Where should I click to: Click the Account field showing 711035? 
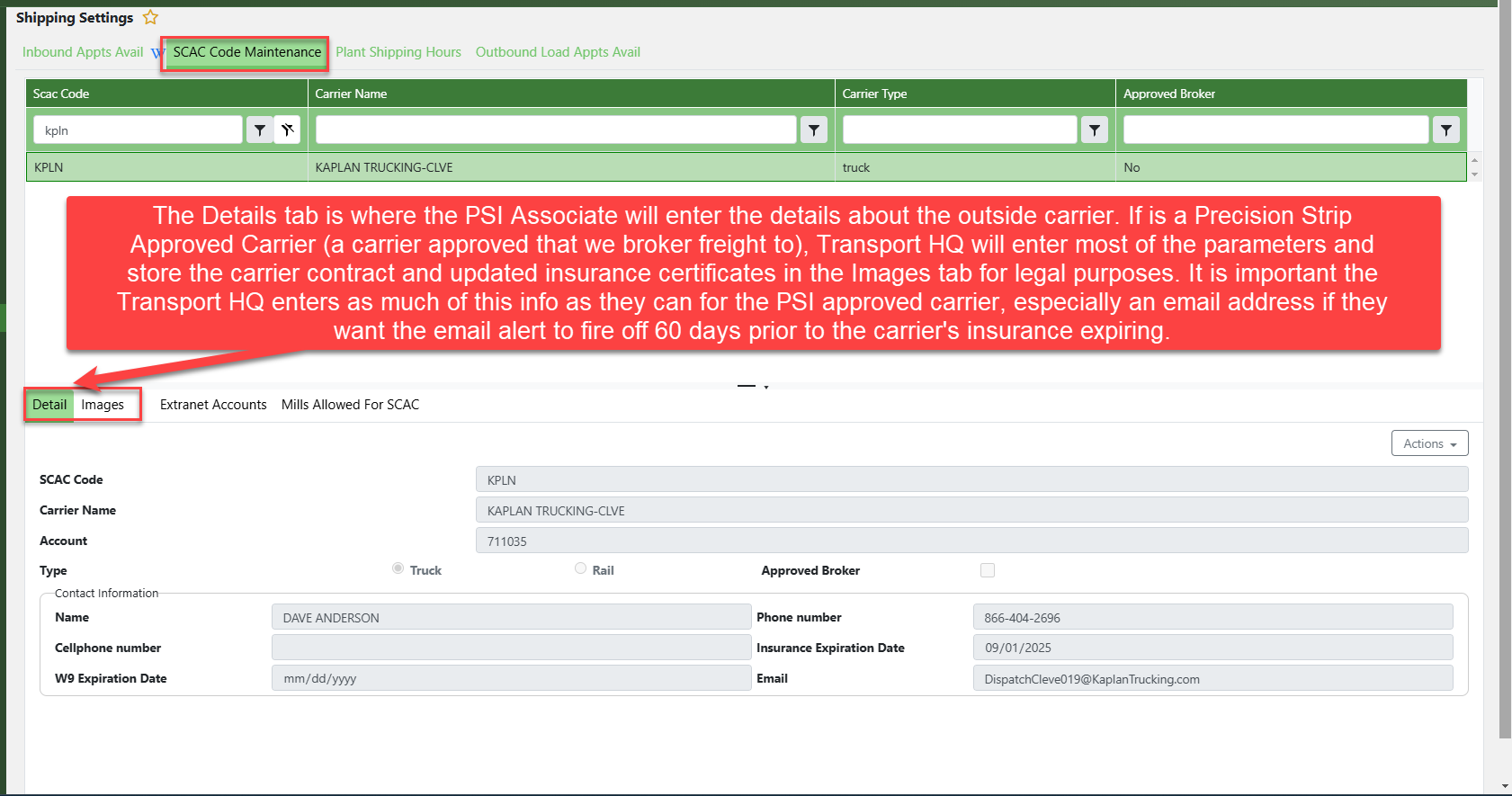pyautogui.click(x=971, y=541)
